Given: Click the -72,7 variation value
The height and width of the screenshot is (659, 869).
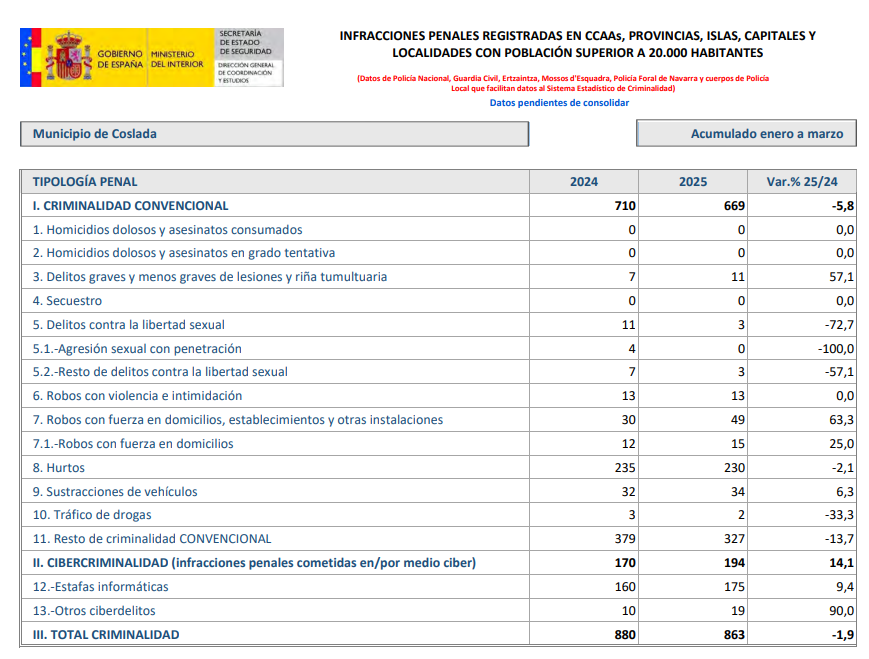Looking at the screenshot, I should click(x=840, y=325).
